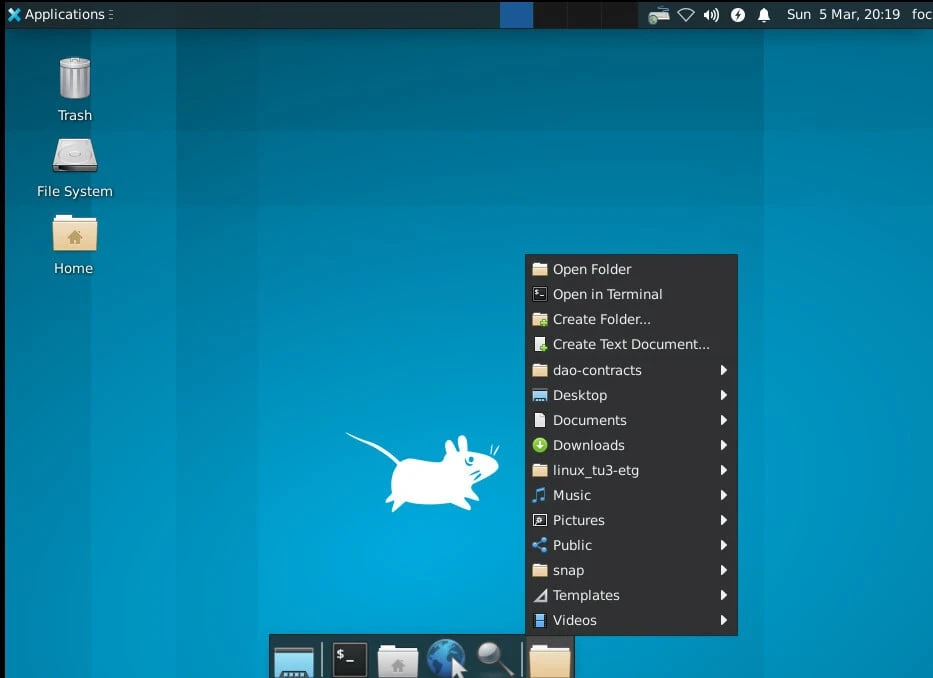Open the Applications menu button

pyautogui.click(x=56, y=15)
